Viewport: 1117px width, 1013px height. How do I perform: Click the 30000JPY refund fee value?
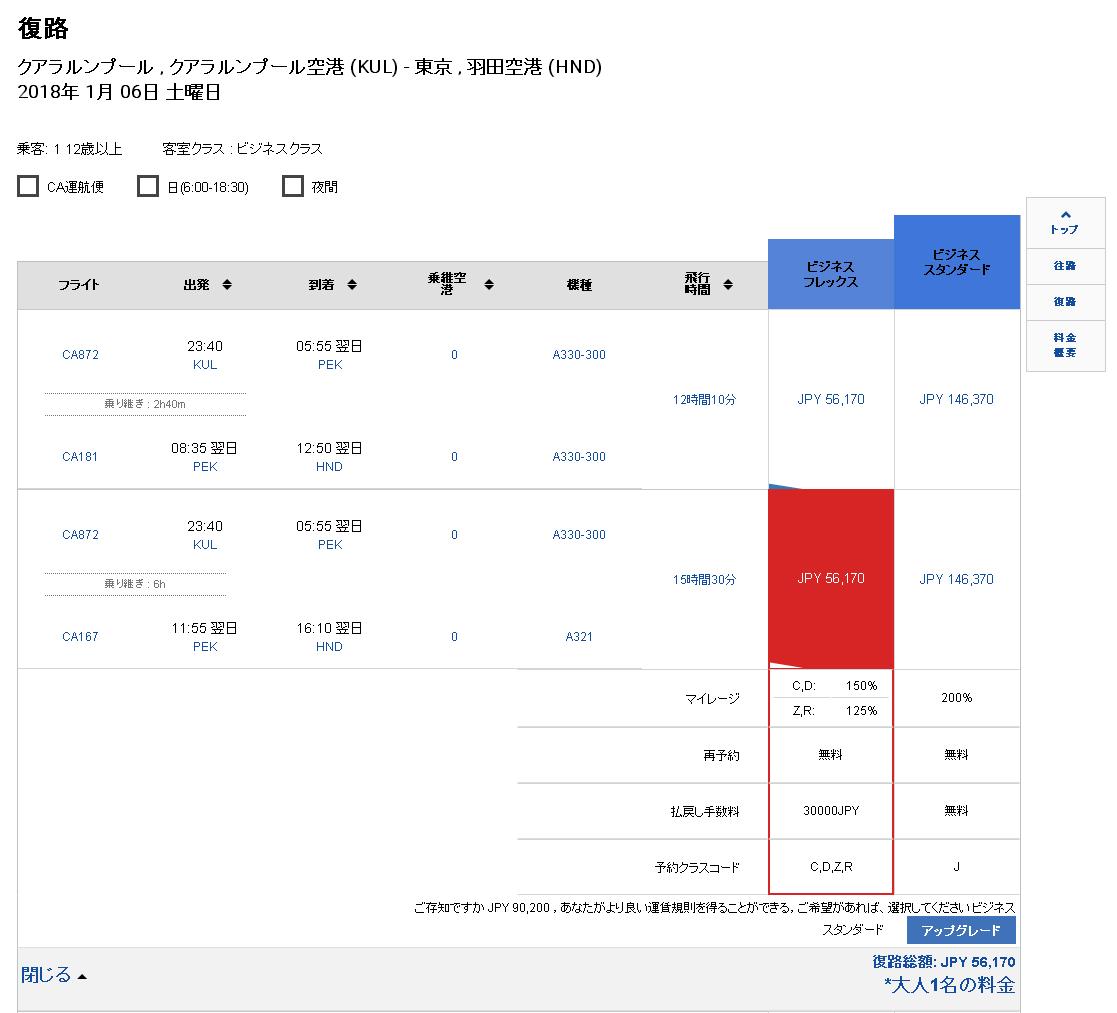click(831, 811)
